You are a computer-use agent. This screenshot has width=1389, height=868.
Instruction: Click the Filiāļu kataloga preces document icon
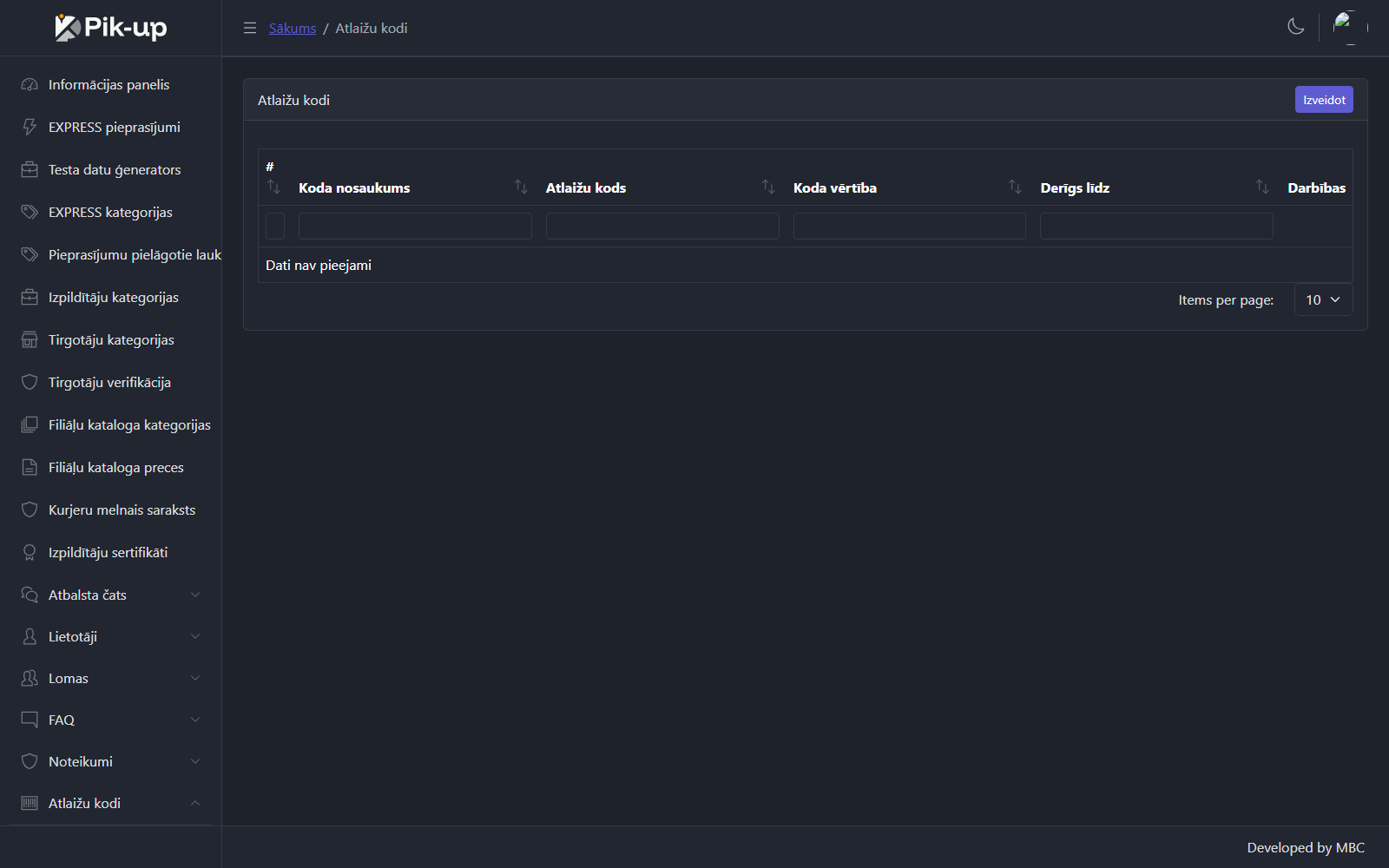pyautogui.click(x=30, y=467)
